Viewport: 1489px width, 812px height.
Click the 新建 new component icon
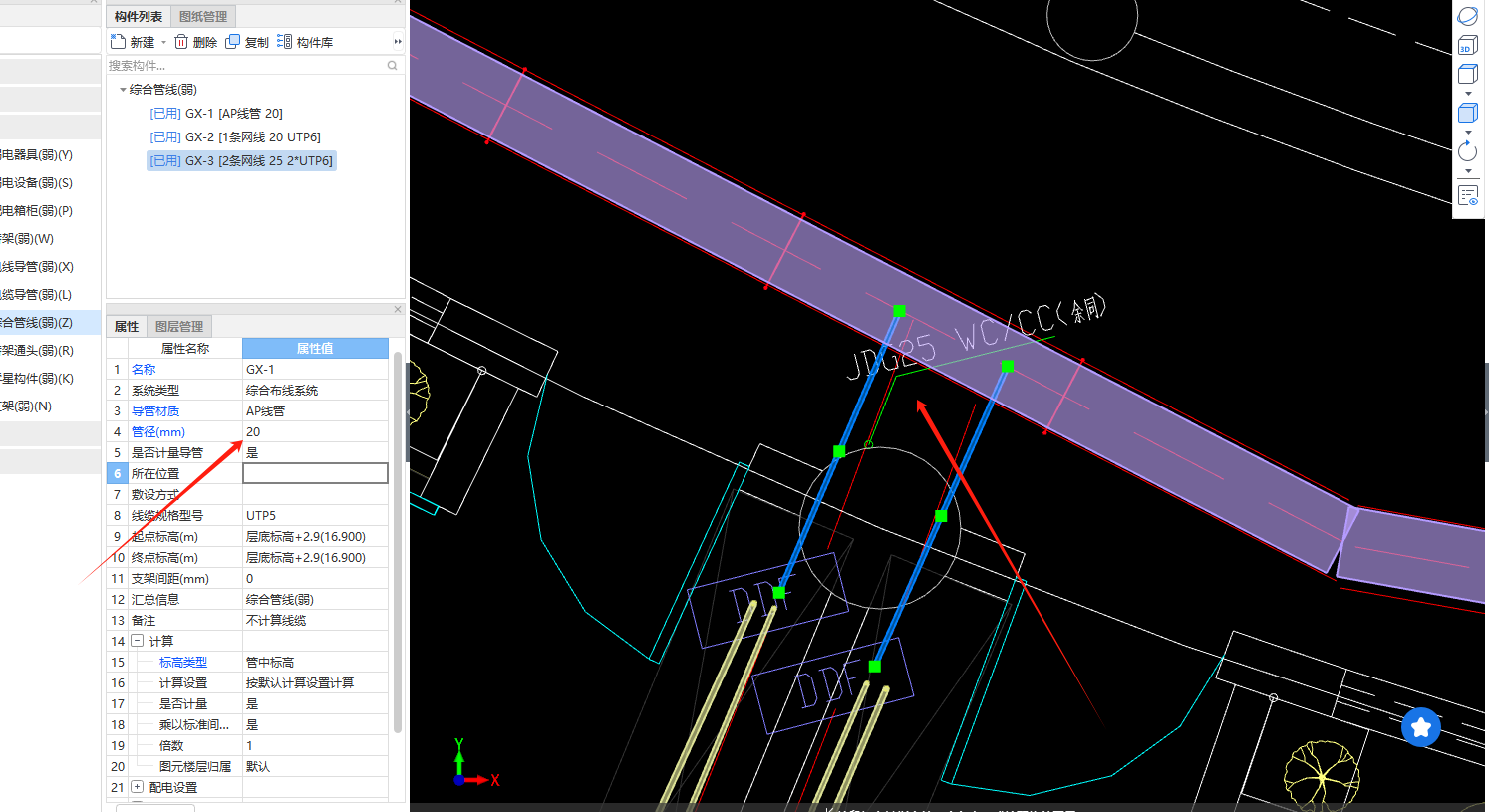pos(118,41)
